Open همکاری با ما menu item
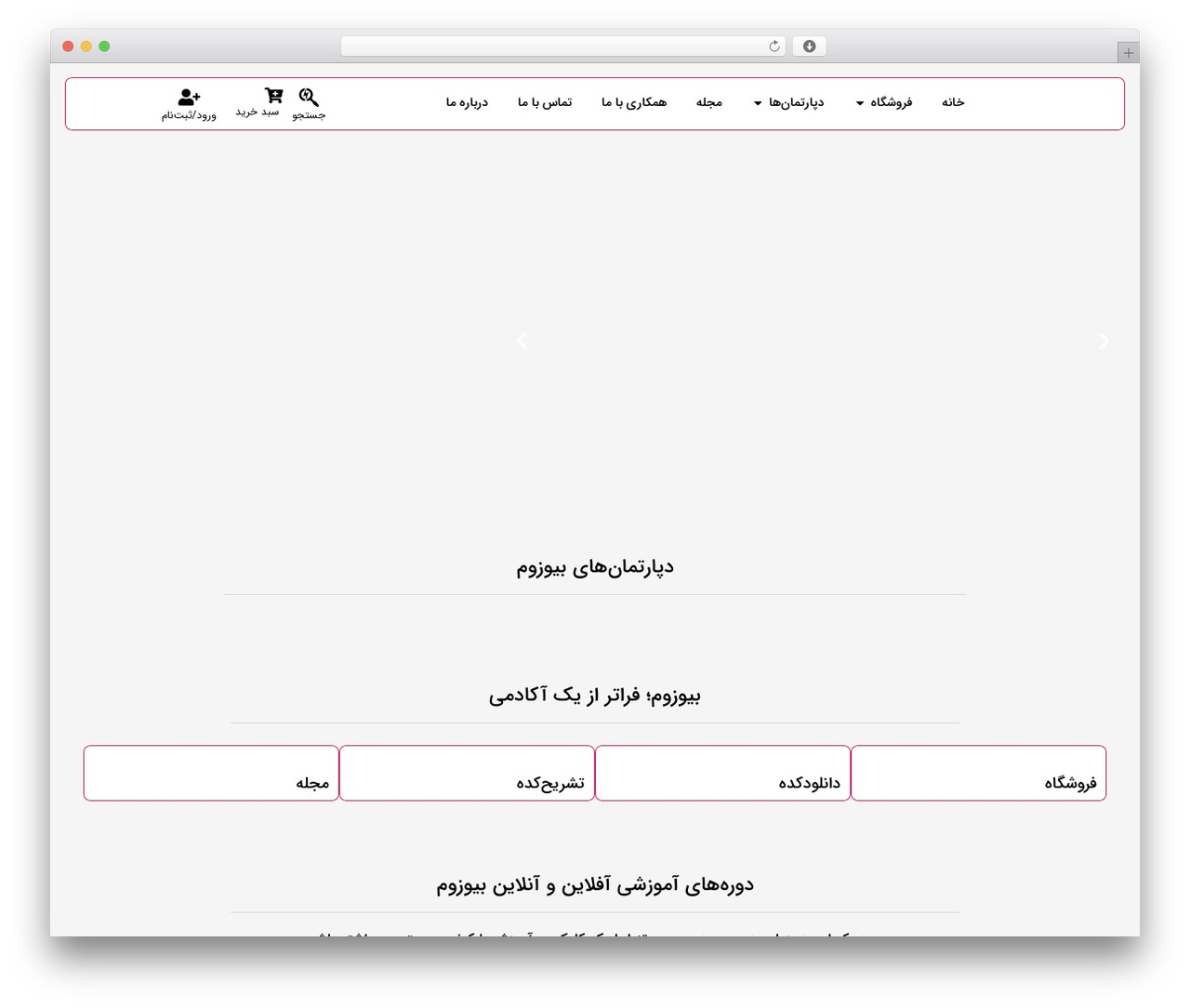Viewport: 1190px width, 1008px height. pos(634,102)
